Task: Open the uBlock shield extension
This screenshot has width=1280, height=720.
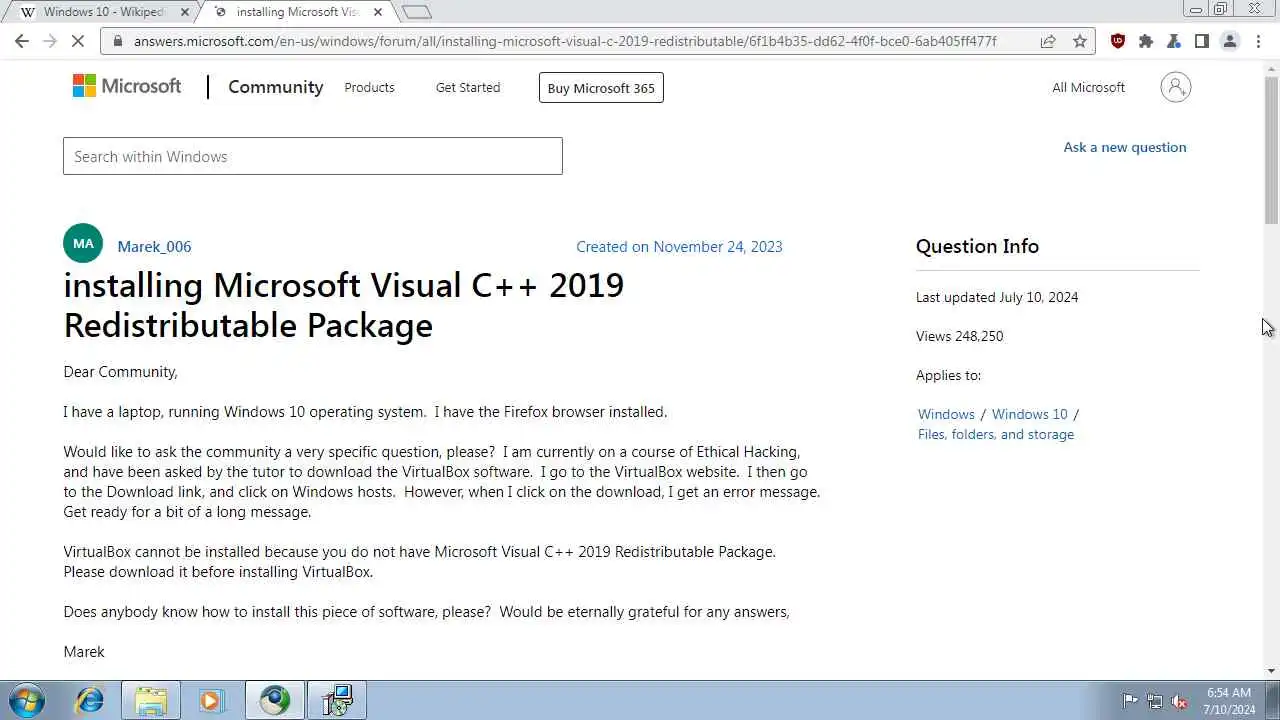Action: (x=1118, y=41)
